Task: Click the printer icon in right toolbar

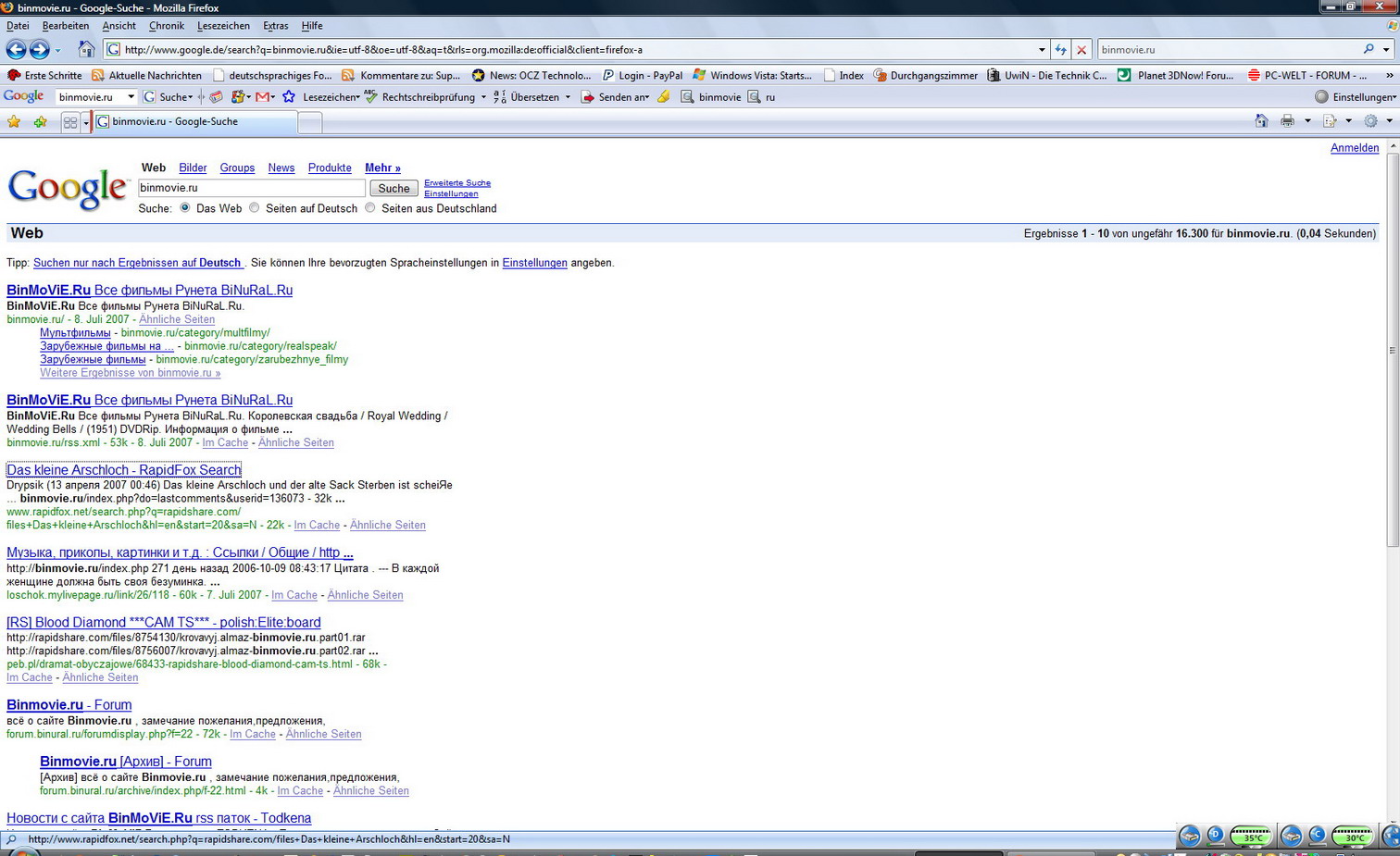Action: tap(1287, 120)
